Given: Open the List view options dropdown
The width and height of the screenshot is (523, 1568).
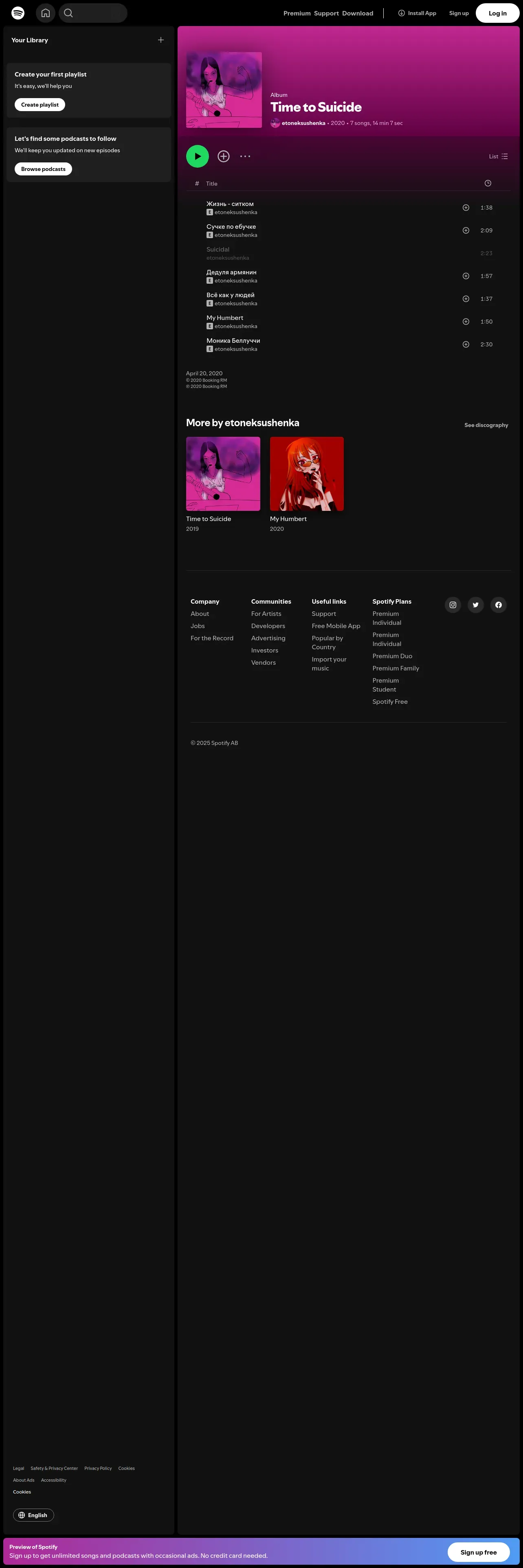Looking at the screenshot, I should pos(498,156).
